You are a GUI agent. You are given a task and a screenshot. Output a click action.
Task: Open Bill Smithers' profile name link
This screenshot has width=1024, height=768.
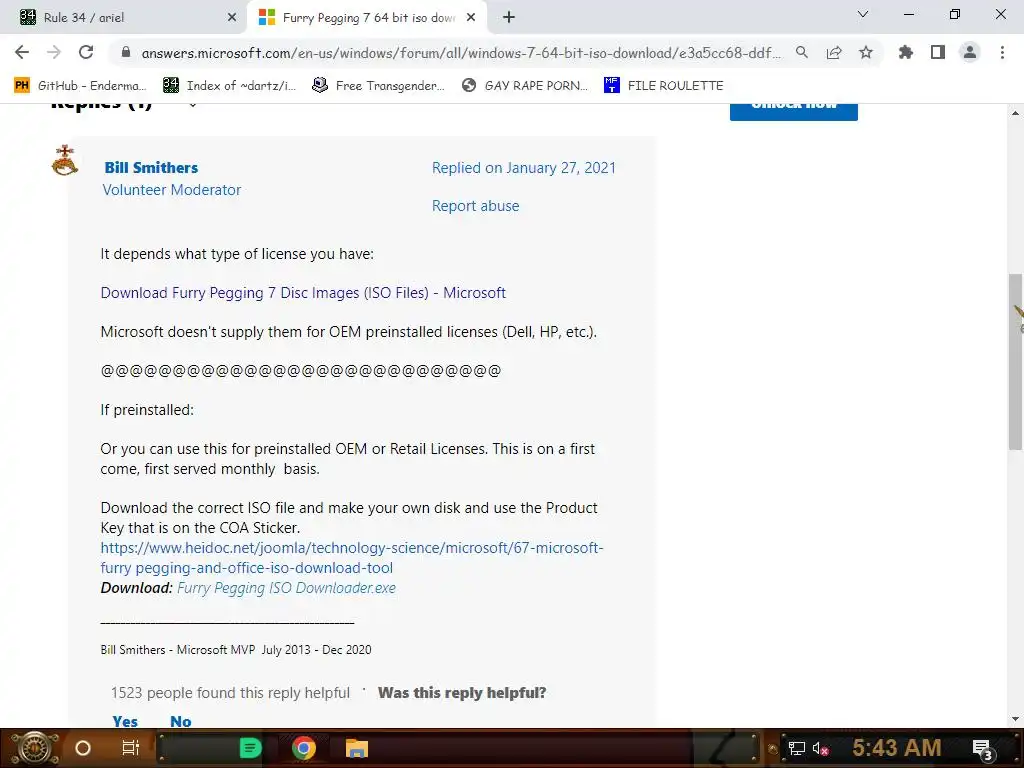[151, 167]
